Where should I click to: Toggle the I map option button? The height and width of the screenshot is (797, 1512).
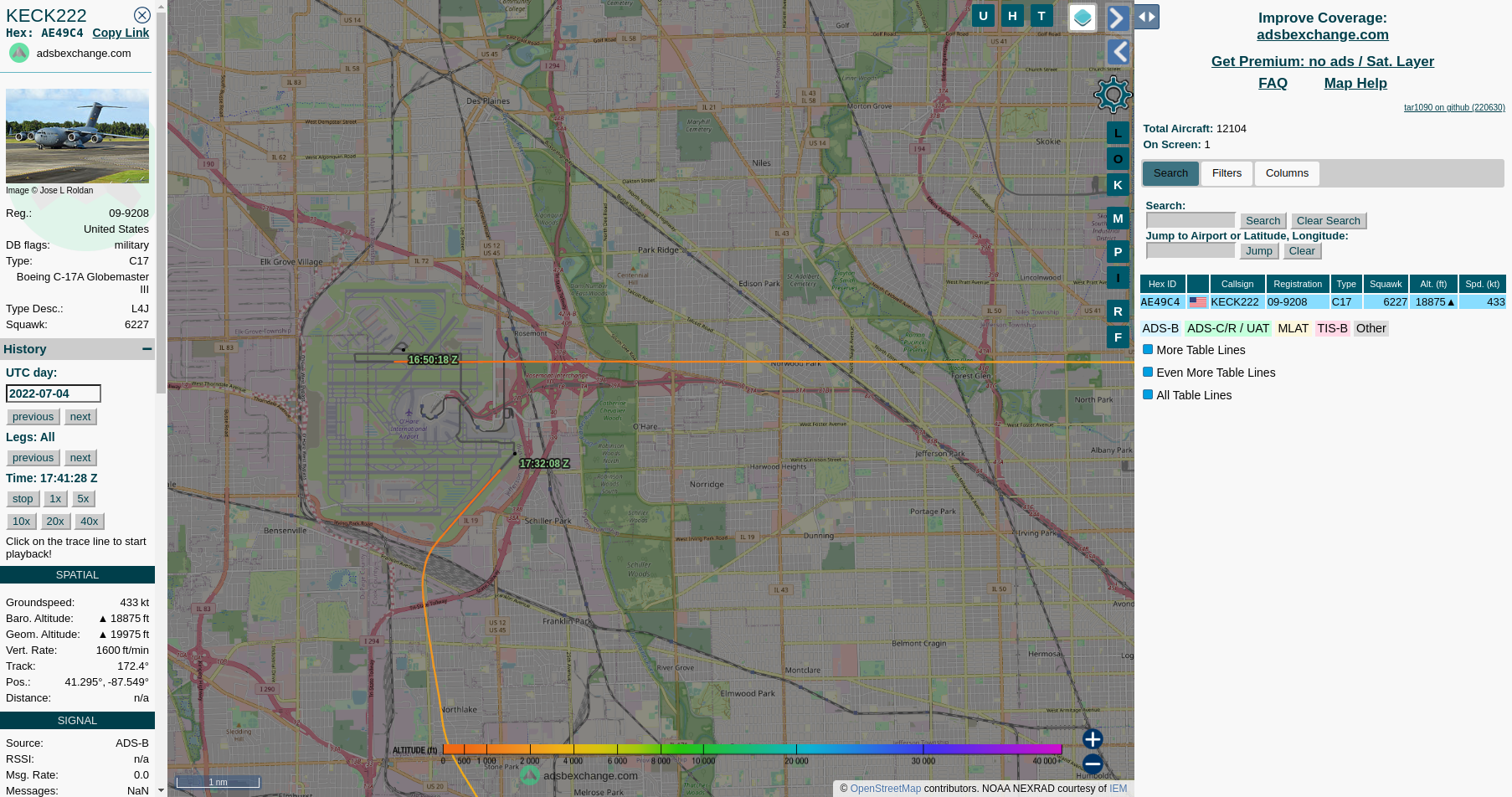pos(1118,278)
